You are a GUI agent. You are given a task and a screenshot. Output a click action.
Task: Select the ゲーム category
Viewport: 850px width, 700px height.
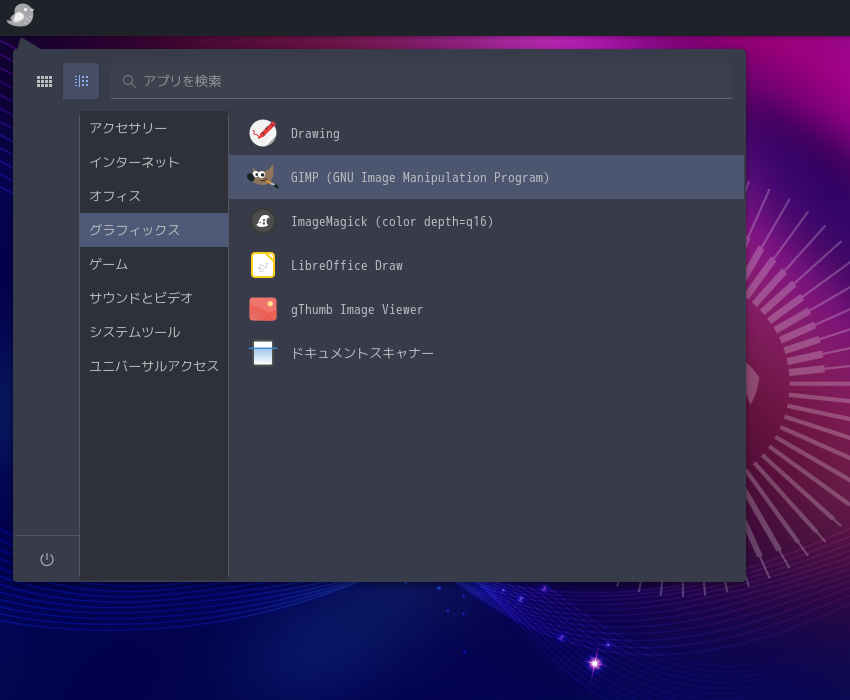tap(154, 264)
